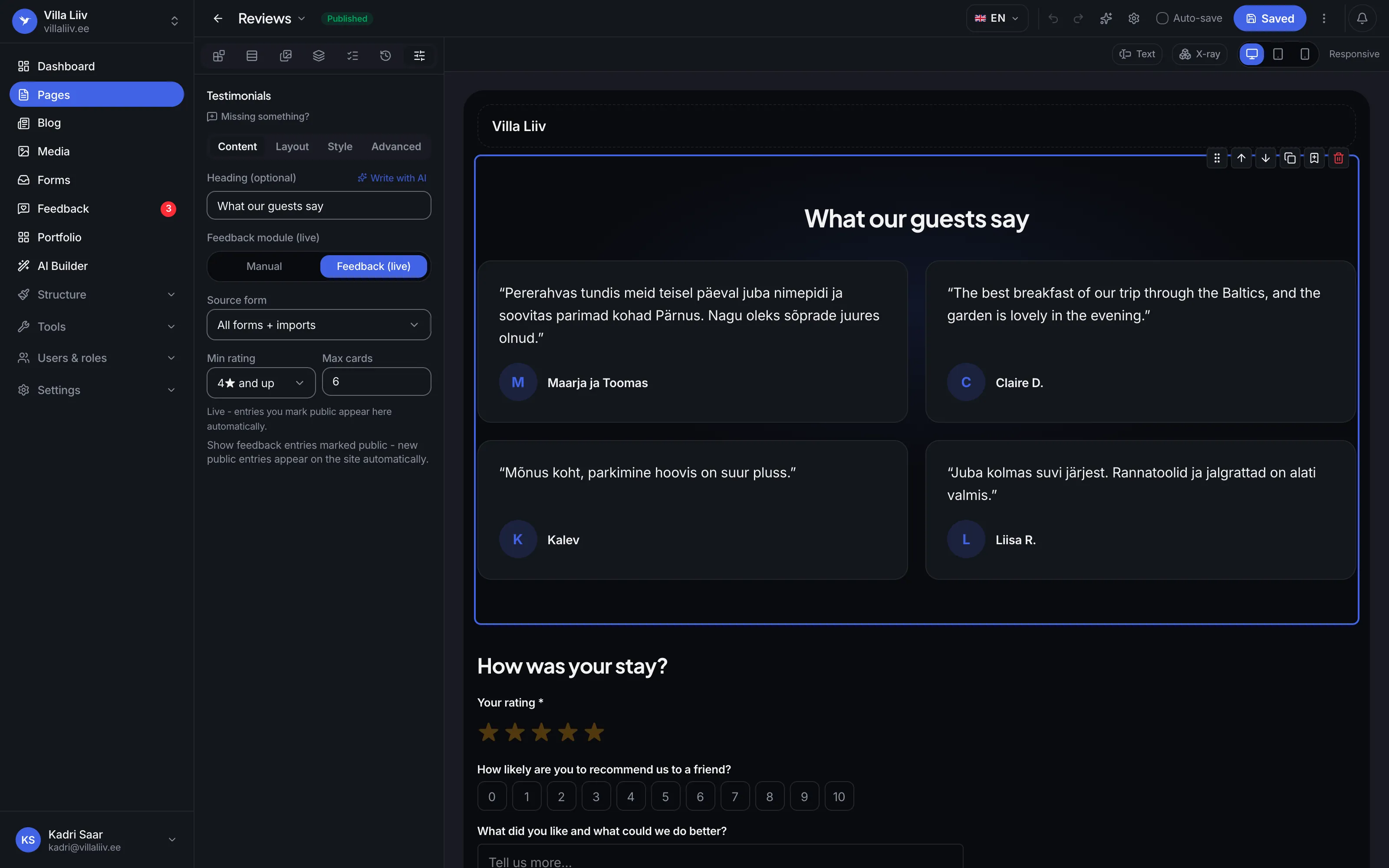Screen dimensions: 1389x868
Task: Open the block settings sliders icon
Action: (420, 56)
